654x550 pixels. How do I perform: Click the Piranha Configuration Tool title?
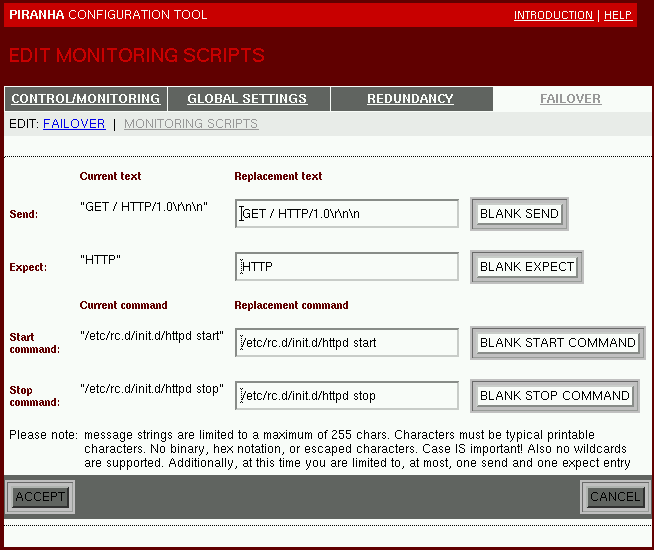pos(108,15)
